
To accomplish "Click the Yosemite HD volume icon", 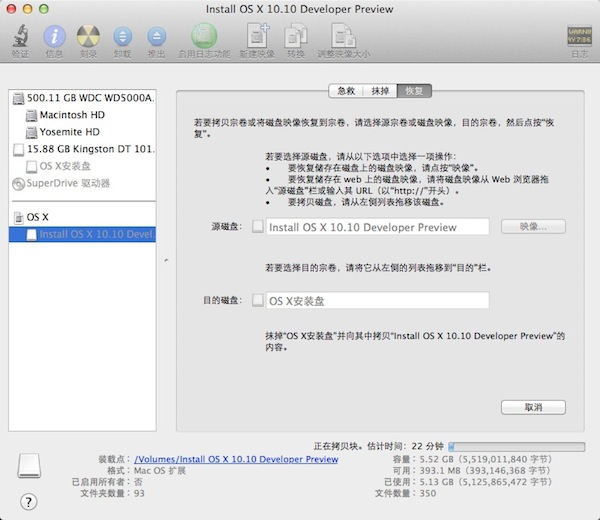I will [x=31, y=132].
